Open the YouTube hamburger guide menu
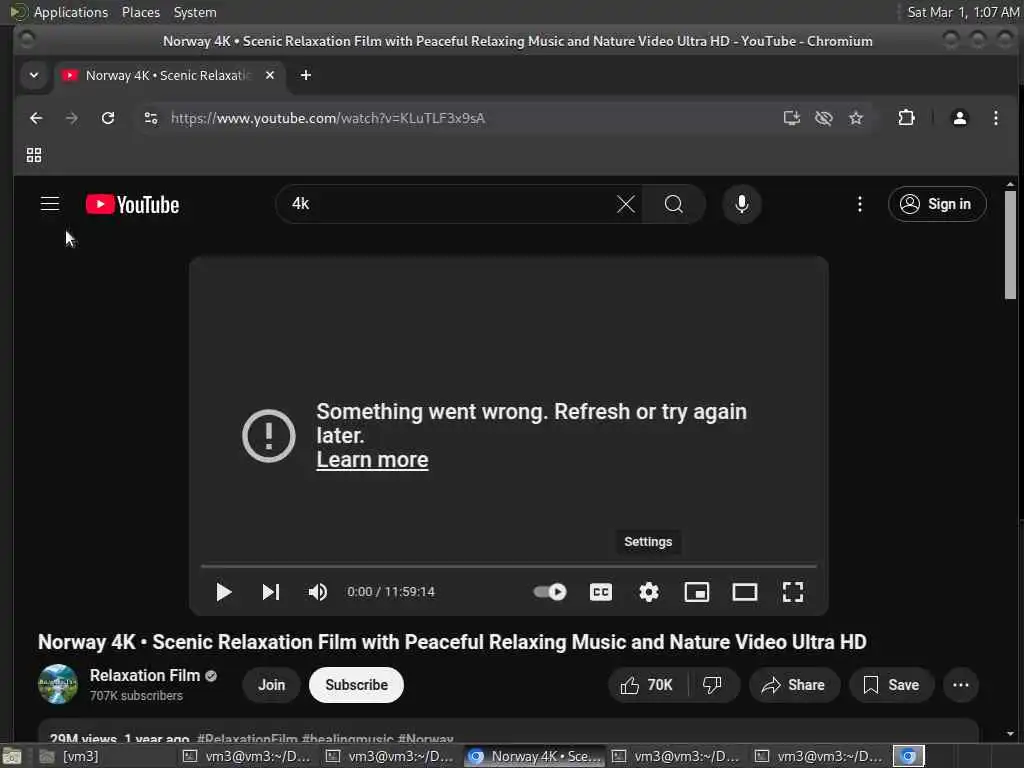Image resolution: width=1024 pixels, height=768 pixels. coord(50,204)
